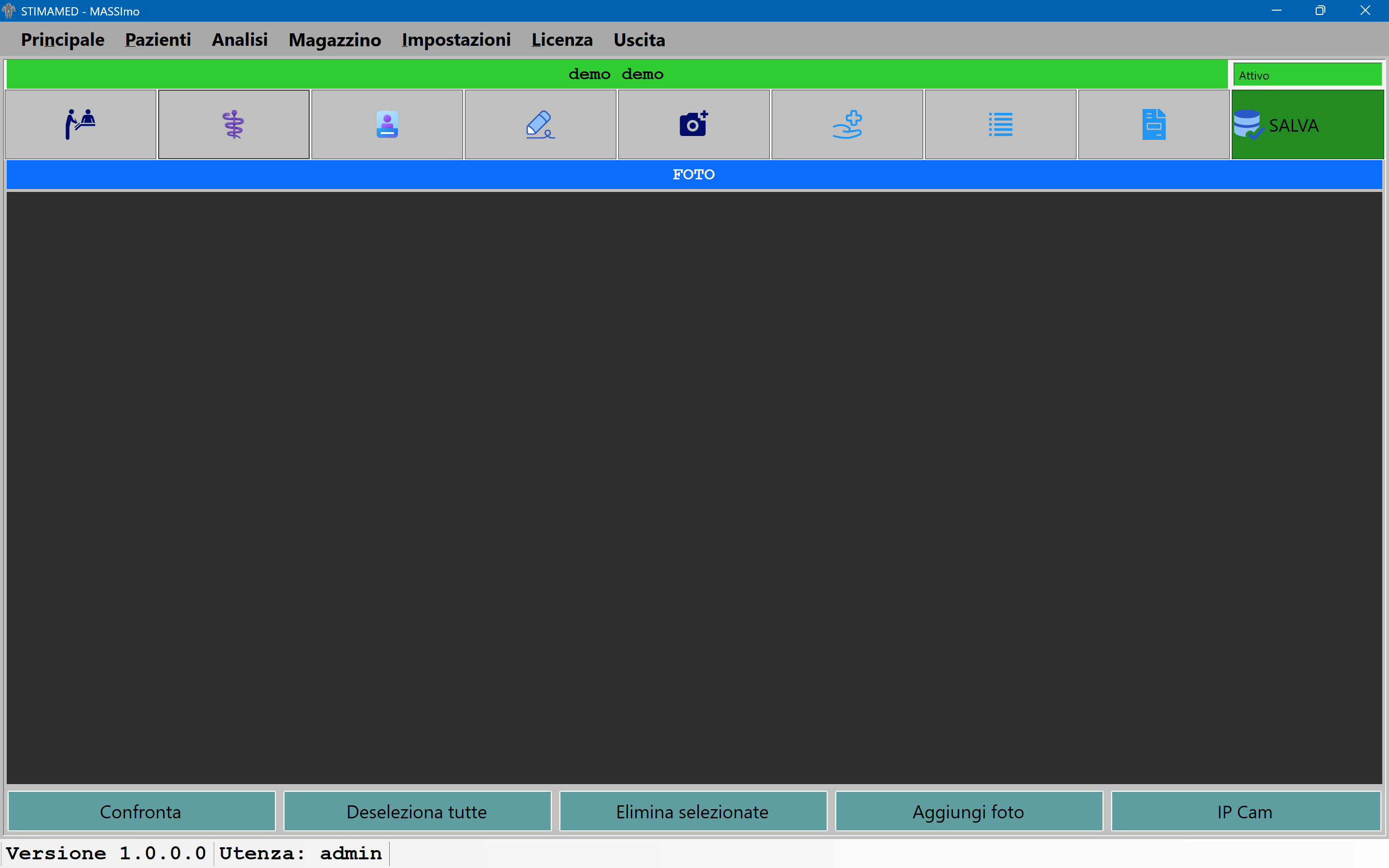This screenshot has height=868, width=1389.
Task: Restore down the STIMAMED window
Action: [1320, 10]
